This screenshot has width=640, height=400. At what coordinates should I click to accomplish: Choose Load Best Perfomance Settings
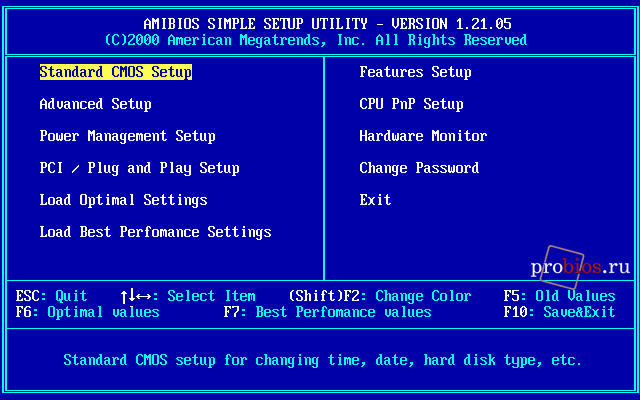156,232
